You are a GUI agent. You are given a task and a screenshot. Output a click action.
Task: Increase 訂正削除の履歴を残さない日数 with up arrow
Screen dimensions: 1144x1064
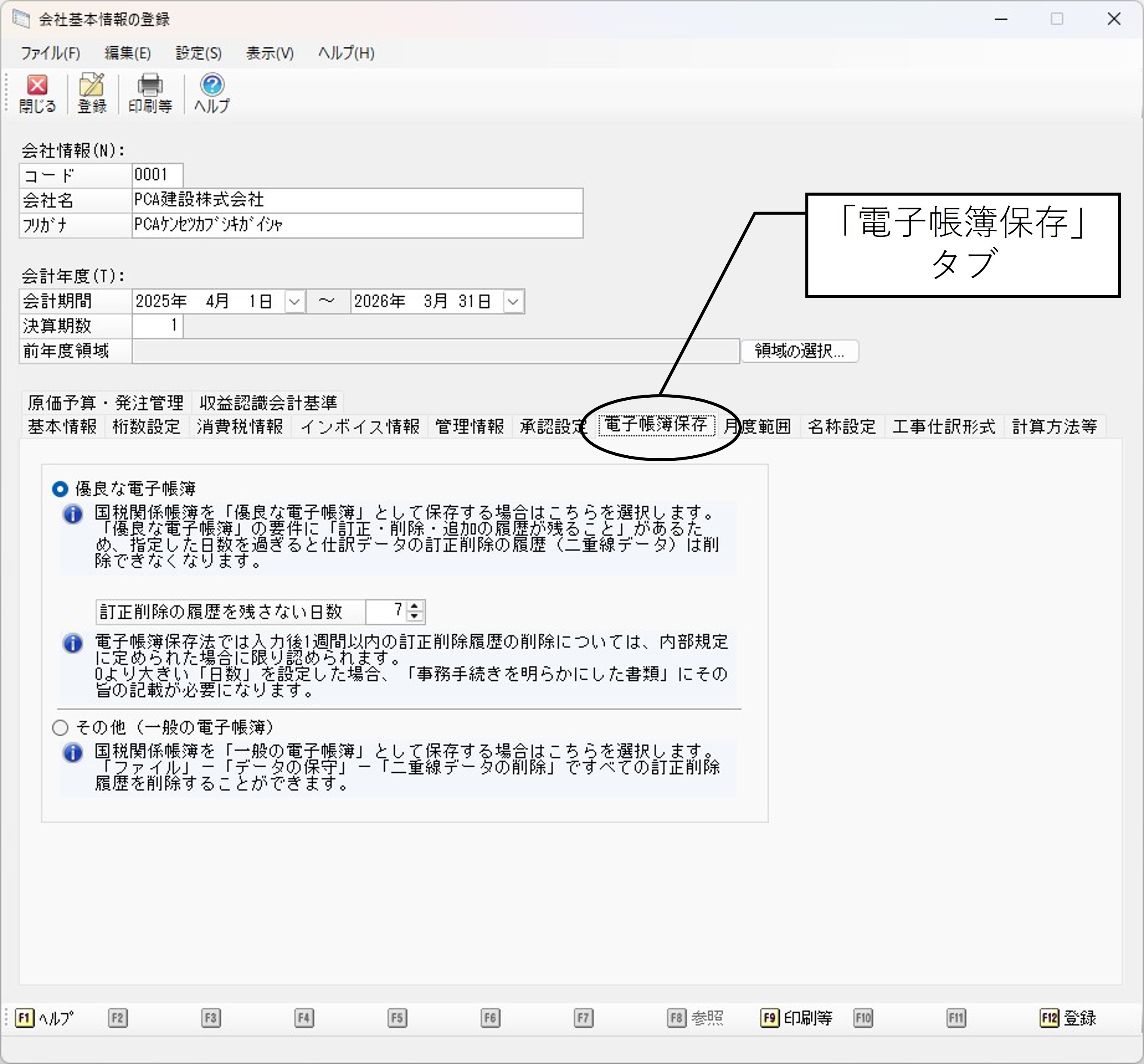[x=414, y=606]
